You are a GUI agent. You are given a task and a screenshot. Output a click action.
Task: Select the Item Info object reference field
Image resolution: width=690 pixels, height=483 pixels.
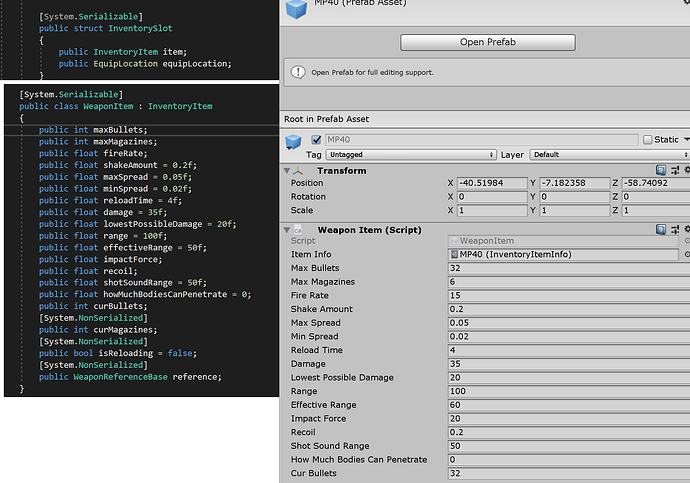565,254
